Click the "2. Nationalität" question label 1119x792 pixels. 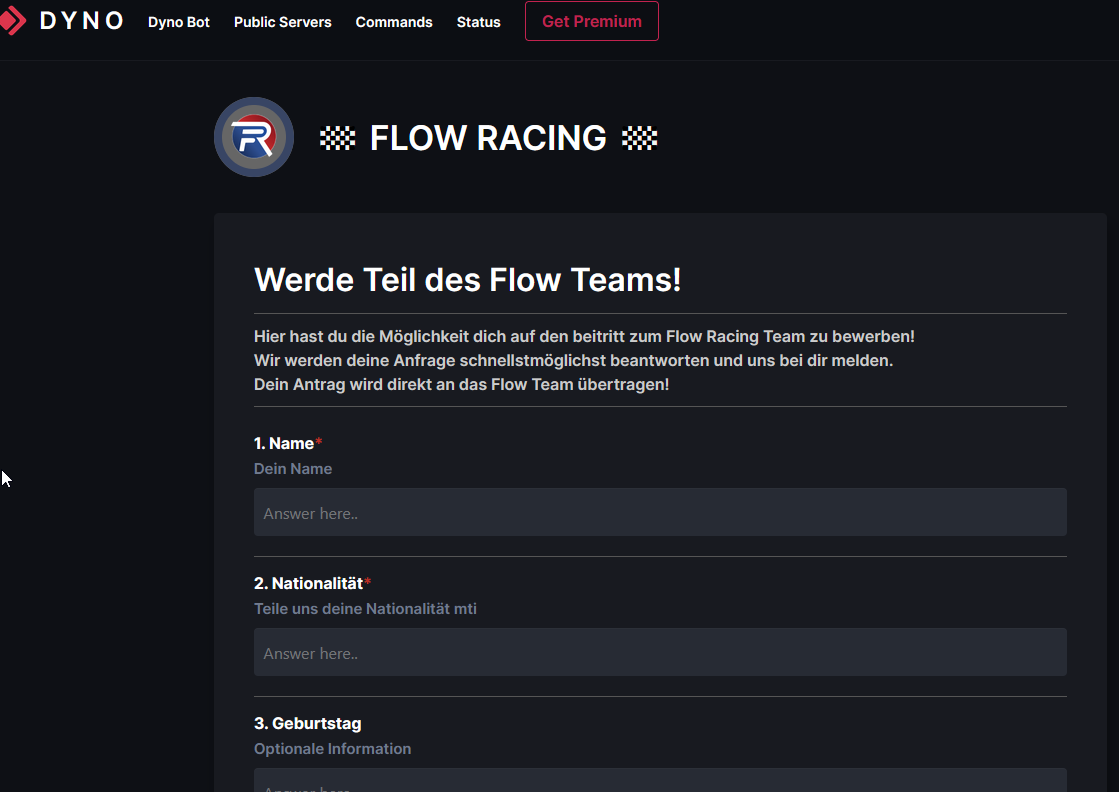coord(308,583)
